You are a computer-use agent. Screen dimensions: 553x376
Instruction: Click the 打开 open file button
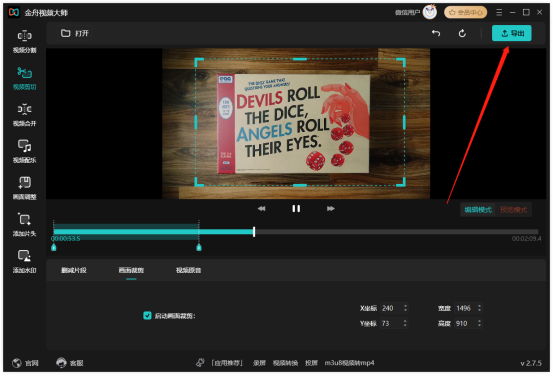[75, 33]
